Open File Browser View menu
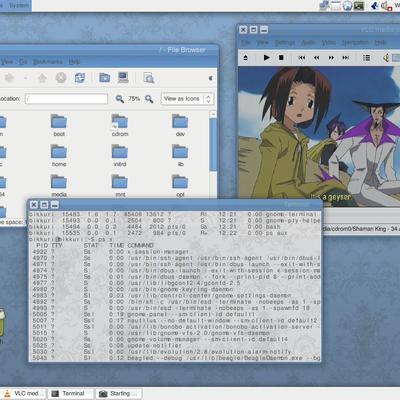400x400 pixels. tap(7, 62)
